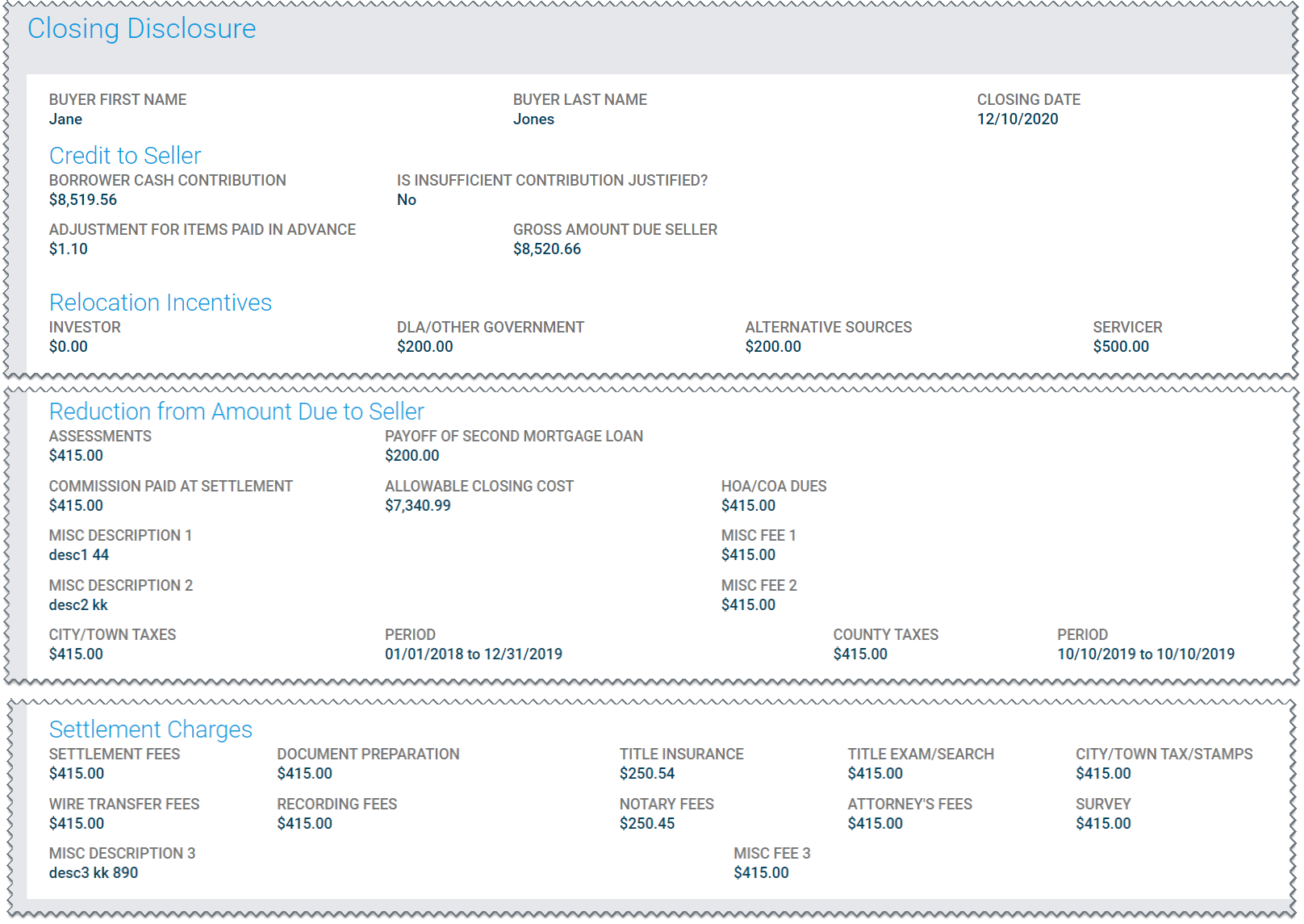Click Reduction from Amount Due to Seller heading
The width and height of the screenshot is (1304, 924).
point(236,412)
